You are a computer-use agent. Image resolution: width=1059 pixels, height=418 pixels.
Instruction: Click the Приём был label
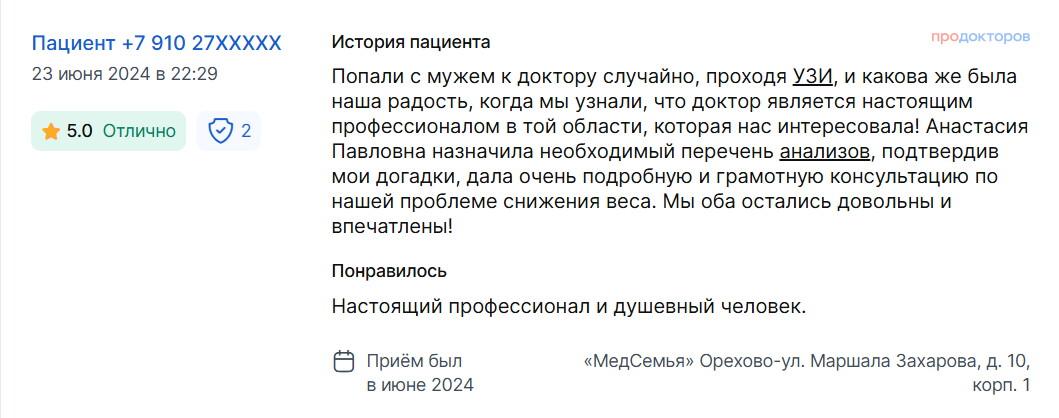(415, 361)
